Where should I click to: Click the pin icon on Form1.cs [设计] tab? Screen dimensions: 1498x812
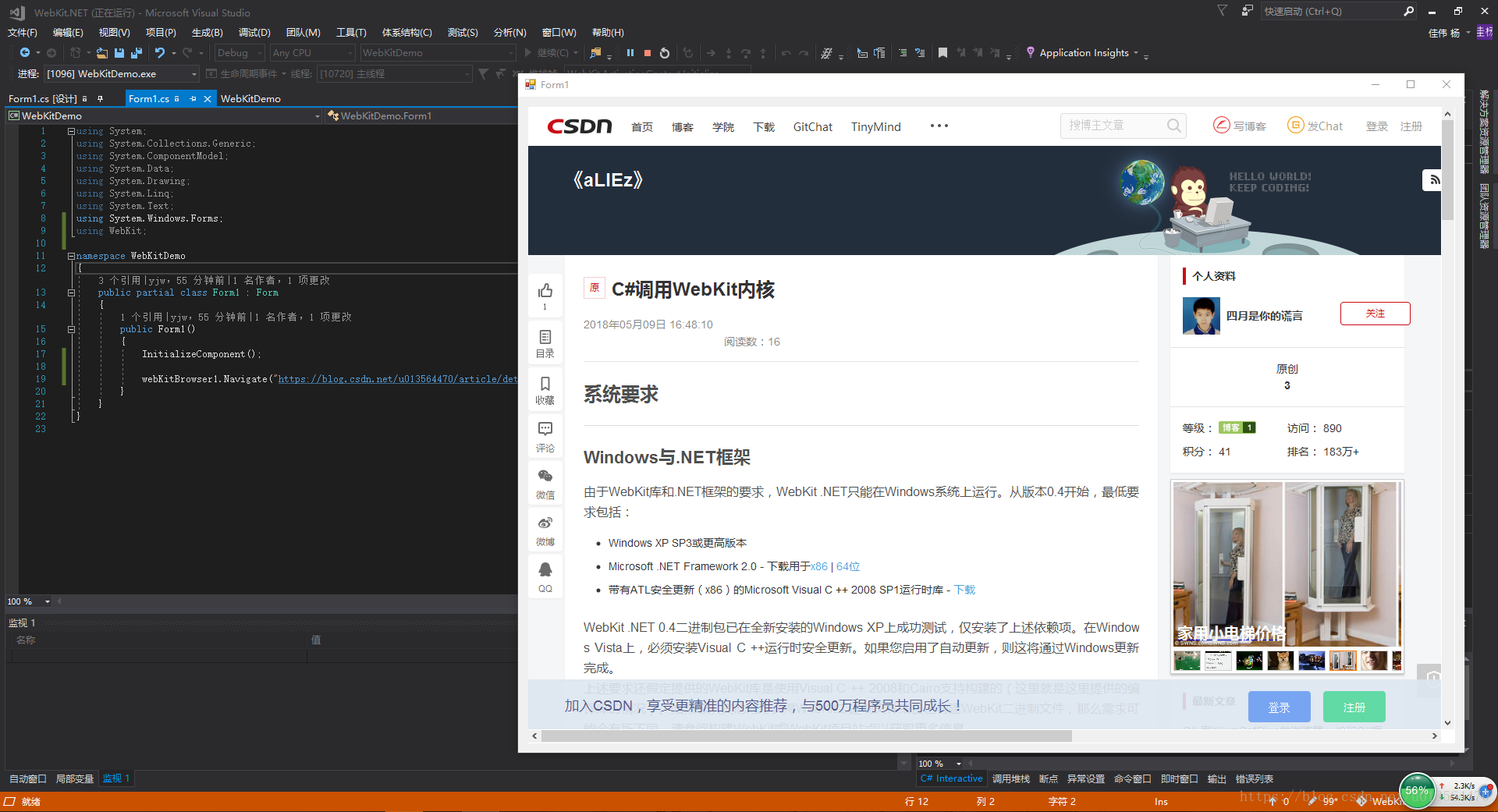point(100,99)
